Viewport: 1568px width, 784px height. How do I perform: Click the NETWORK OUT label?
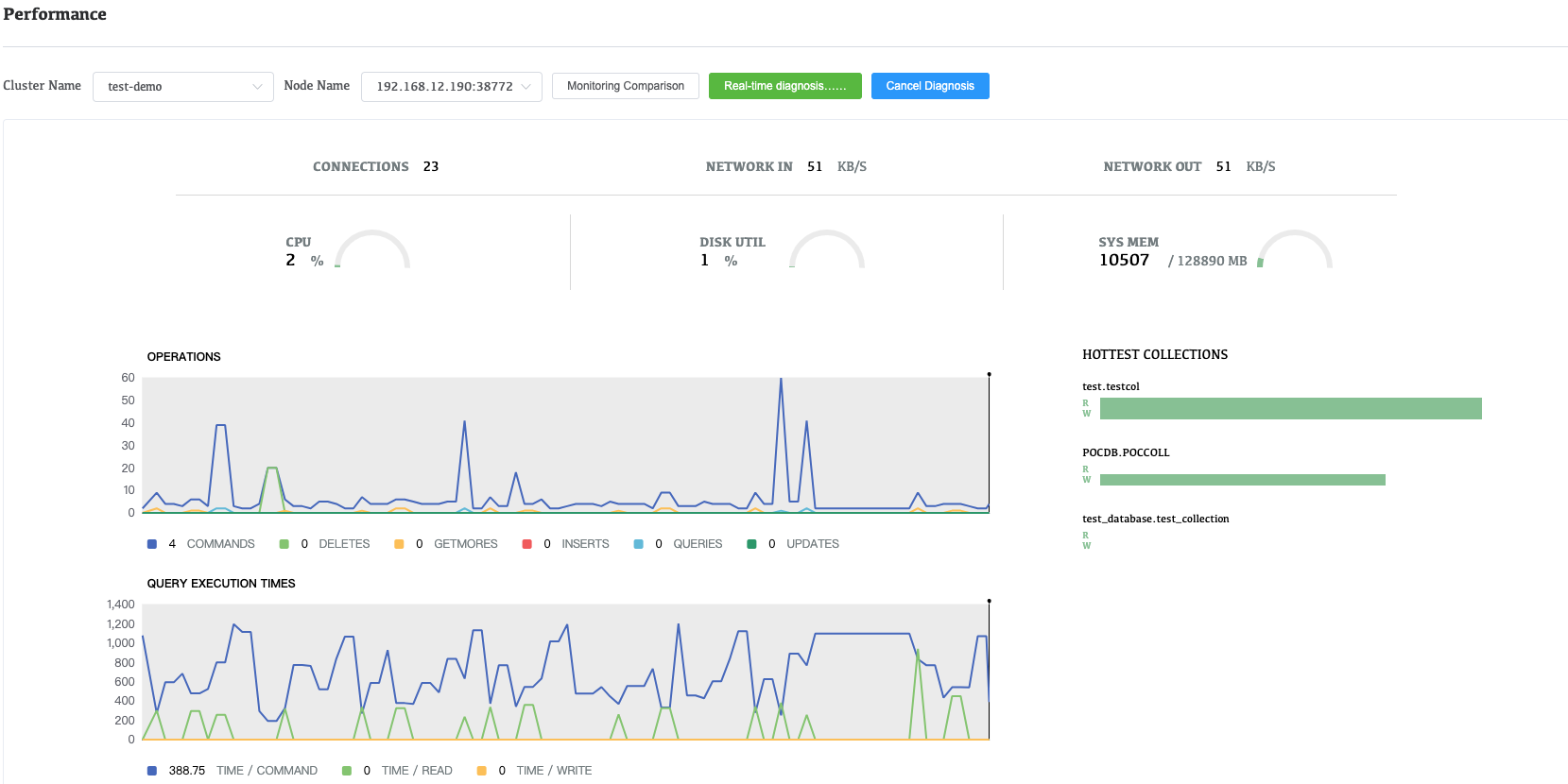[1152, 166]
